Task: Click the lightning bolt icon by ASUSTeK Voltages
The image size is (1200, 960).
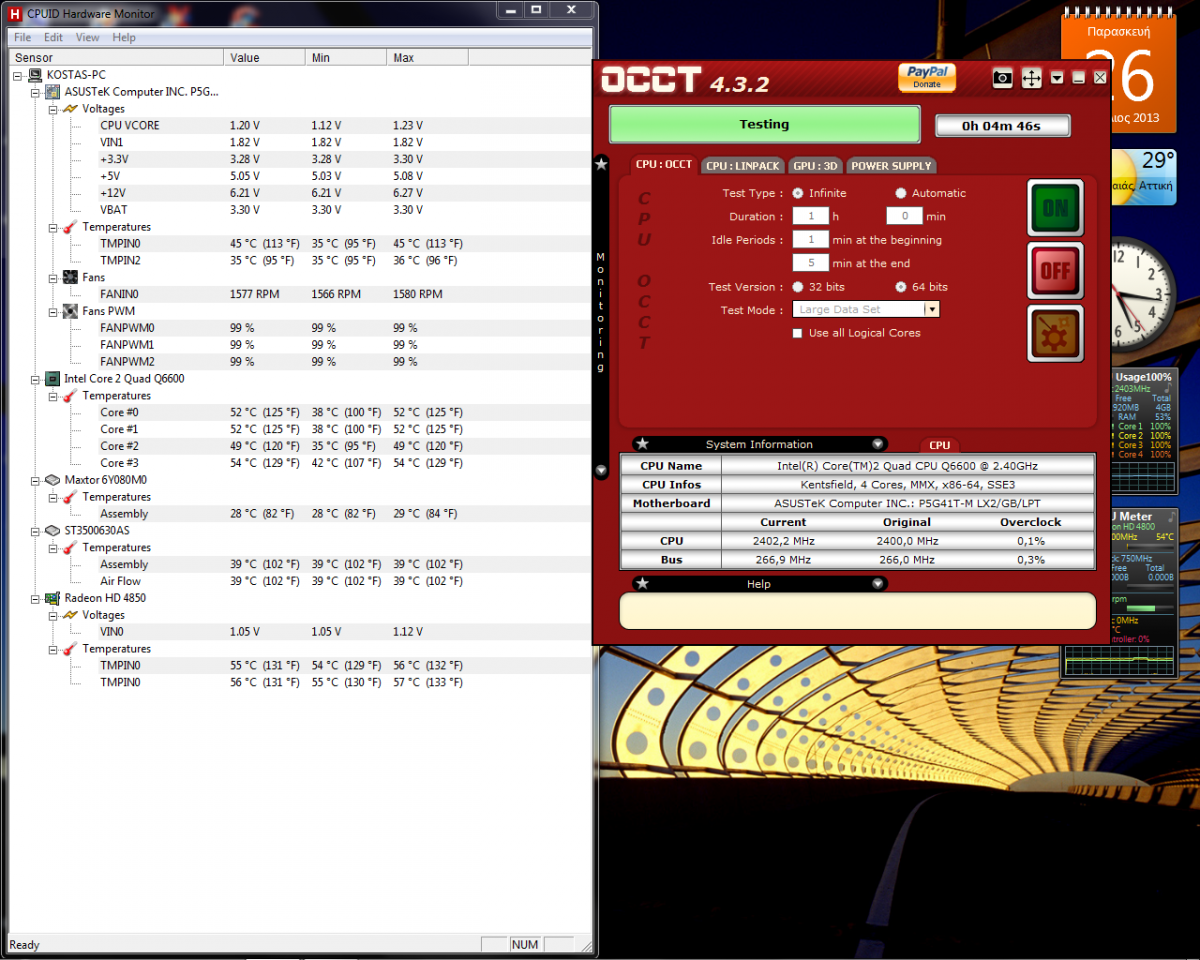Action: (71, 109)
